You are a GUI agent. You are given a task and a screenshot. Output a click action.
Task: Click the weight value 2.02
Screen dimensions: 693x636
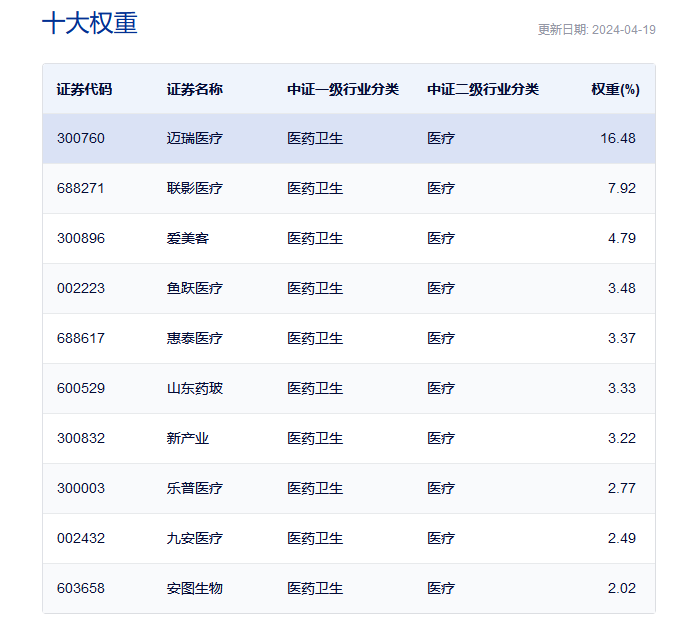coord(622,588)
